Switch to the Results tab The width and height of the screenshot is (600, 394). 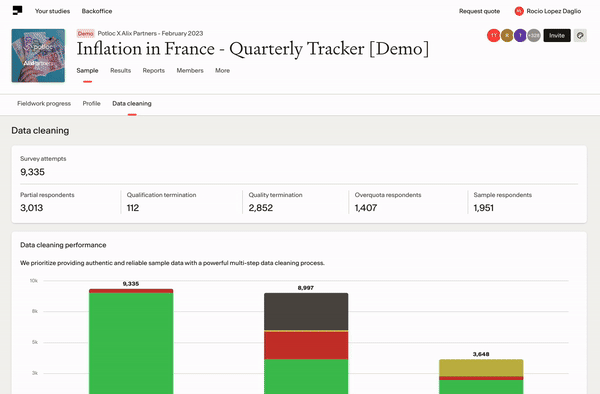click(121, 70)
